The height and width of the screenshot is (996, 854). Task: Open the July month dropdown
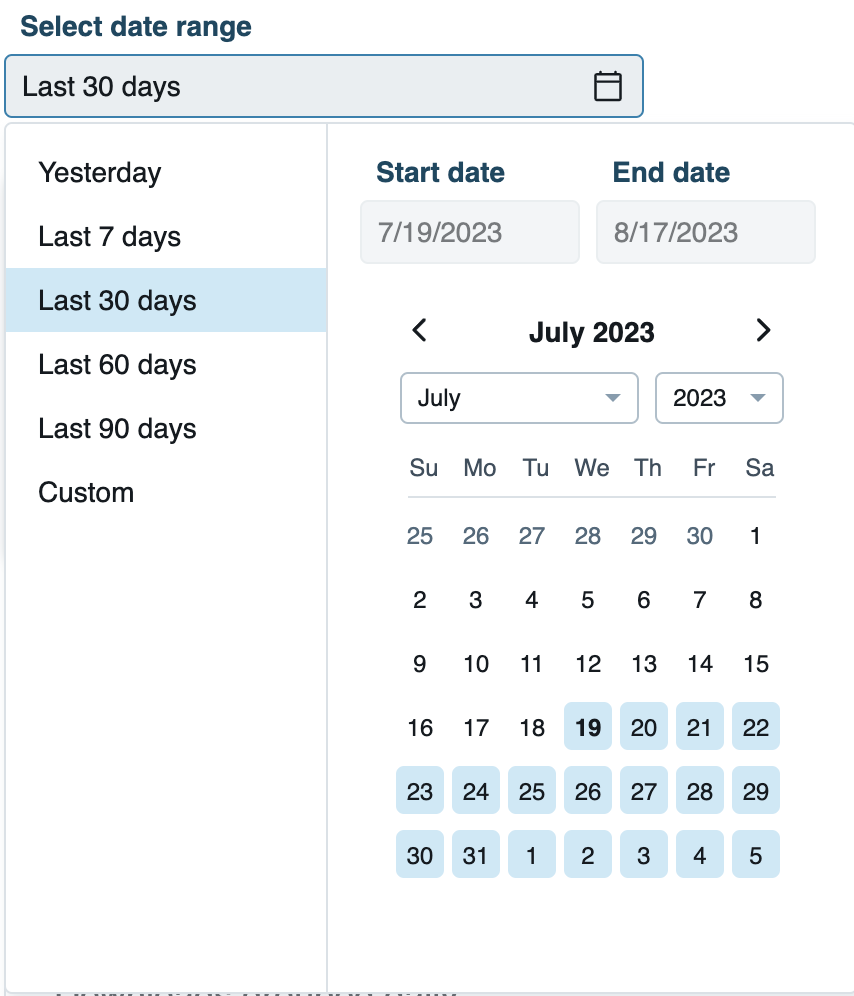tap(519, 398)
